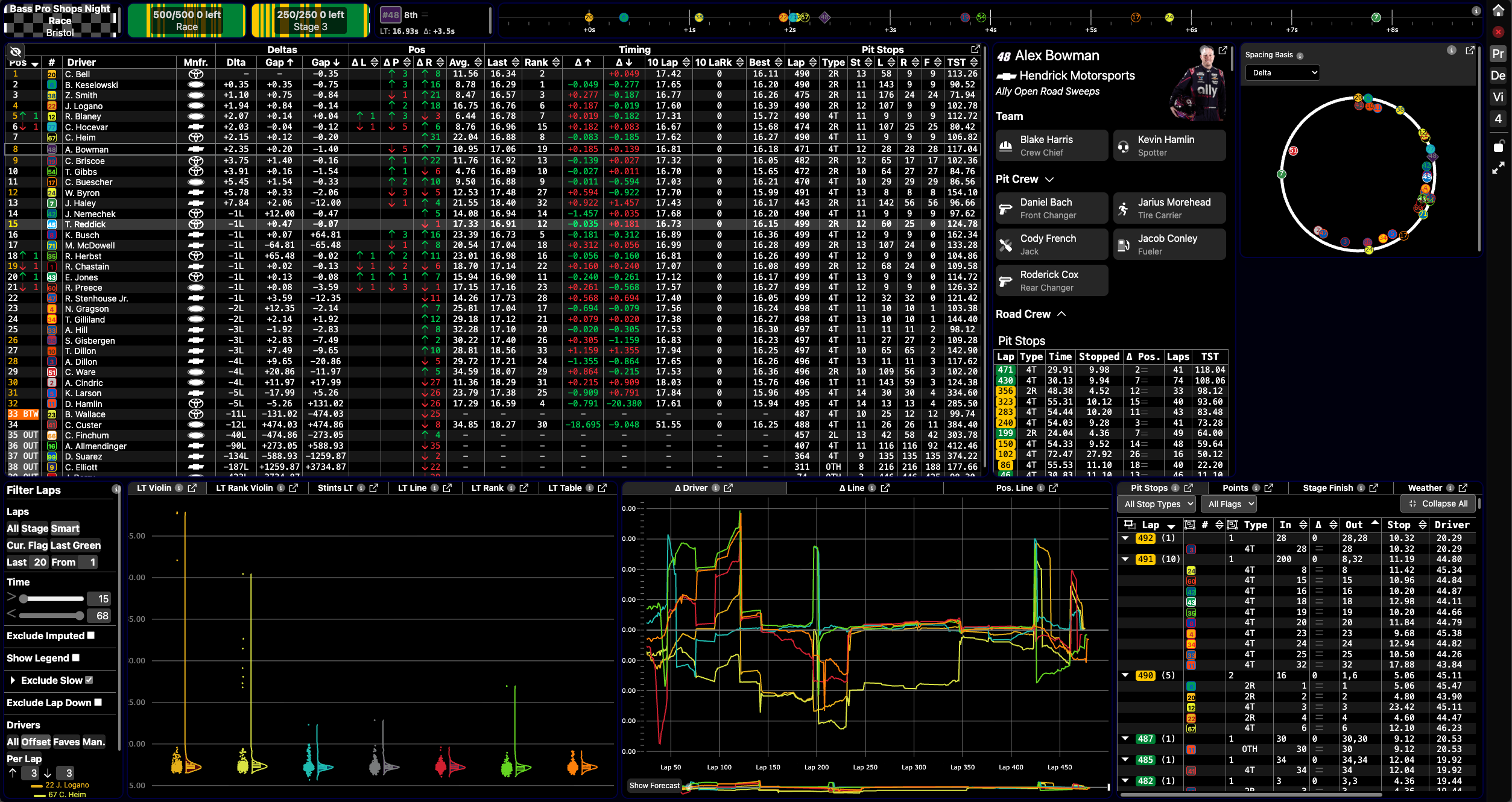Click the Last laps count field showing 20
The image size is (1512, 802).
pos(40,562)
